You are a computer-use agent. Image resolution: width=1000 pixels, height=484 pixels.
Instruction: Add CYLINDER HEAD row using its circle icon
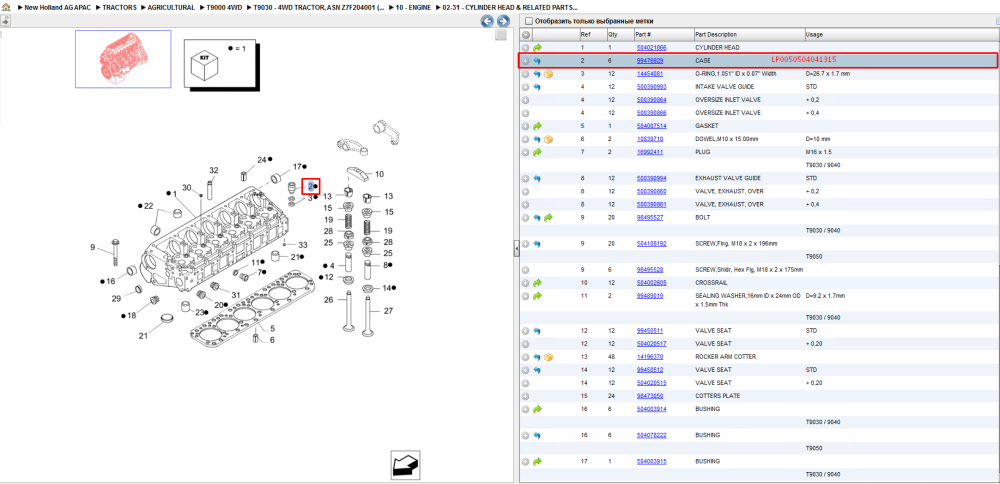[x=526, y=48]
